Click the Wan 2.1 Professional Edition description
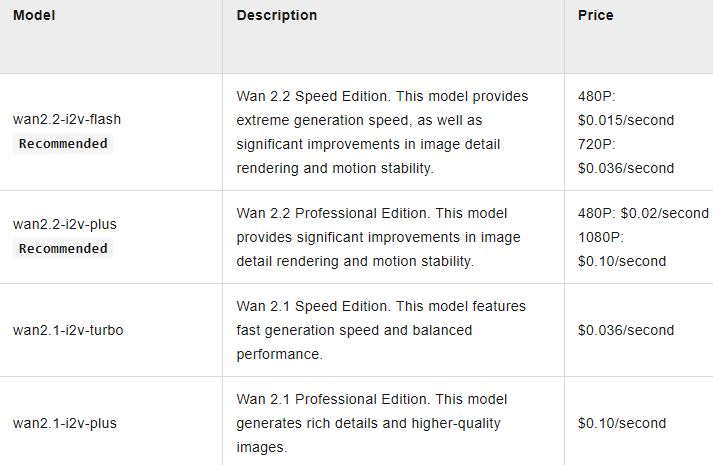 click(385, 423)
